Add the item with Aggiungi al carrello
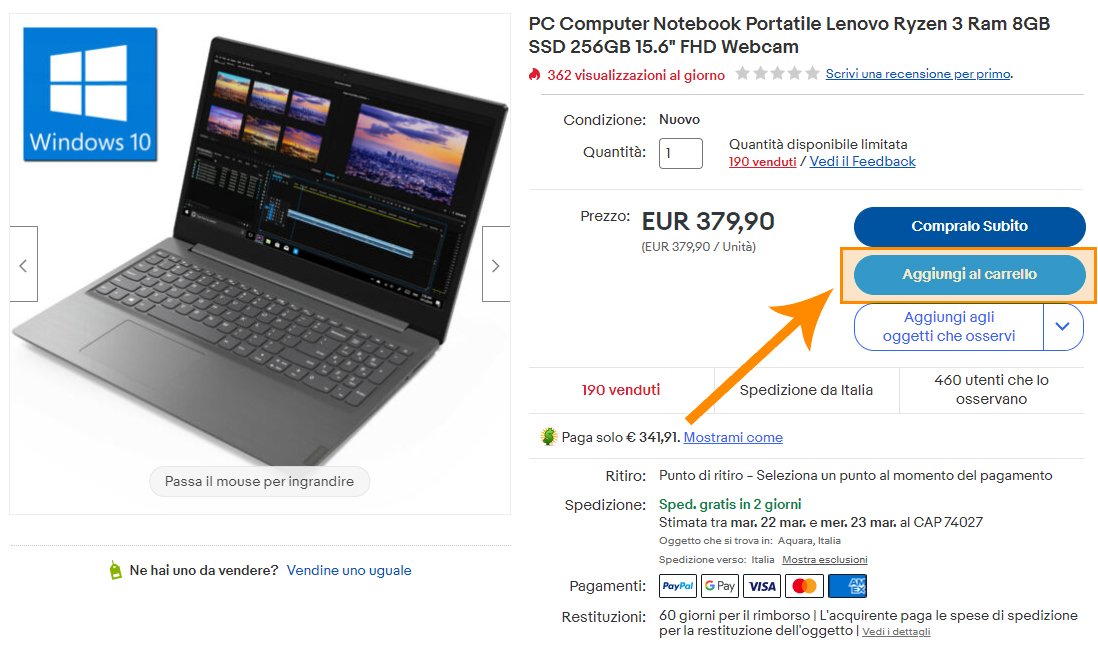The image size is (1098, 671). coord(969,275)
